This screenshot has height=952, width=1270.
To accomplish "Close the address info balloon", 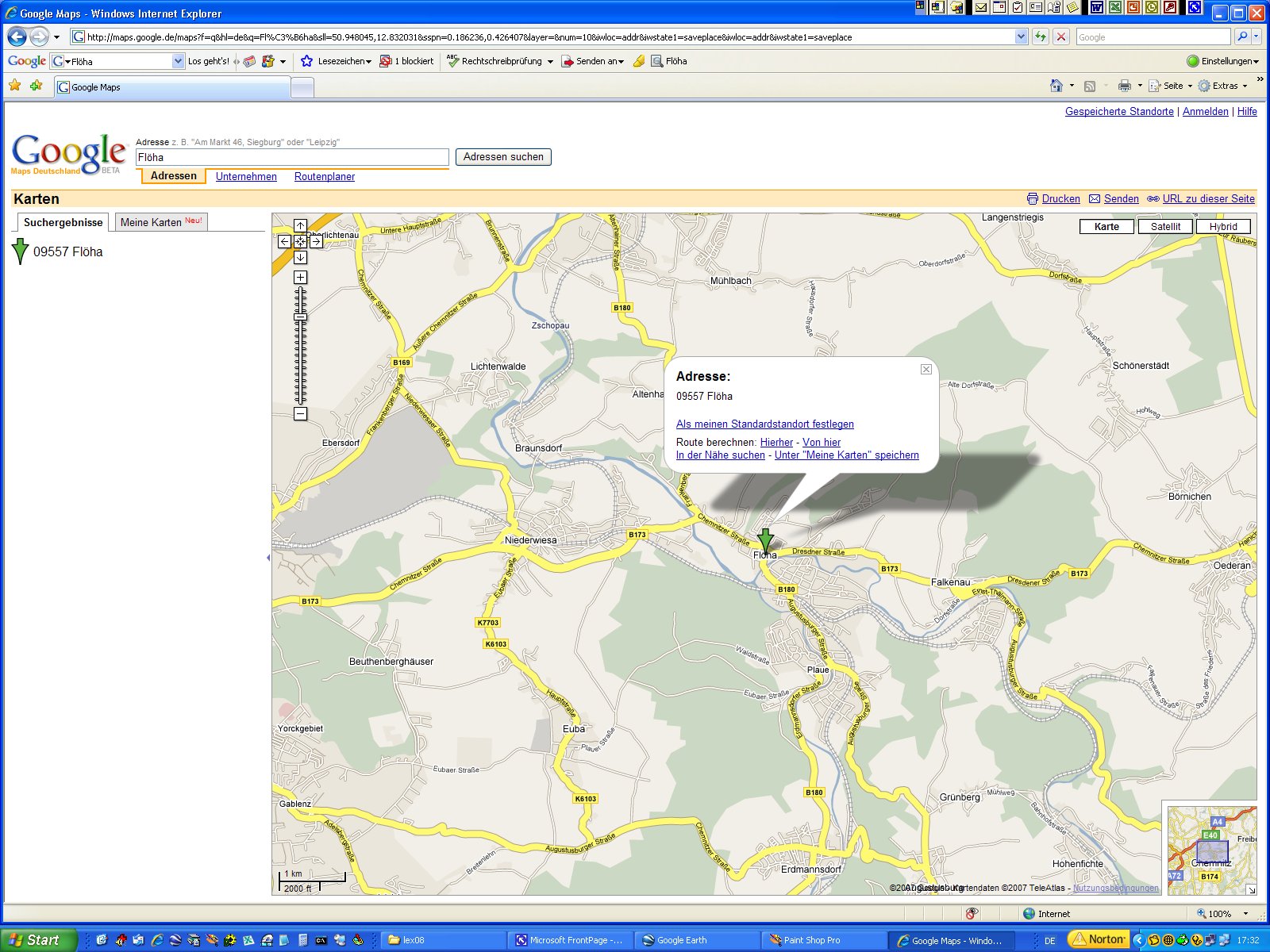I will (x=926, y=369).
